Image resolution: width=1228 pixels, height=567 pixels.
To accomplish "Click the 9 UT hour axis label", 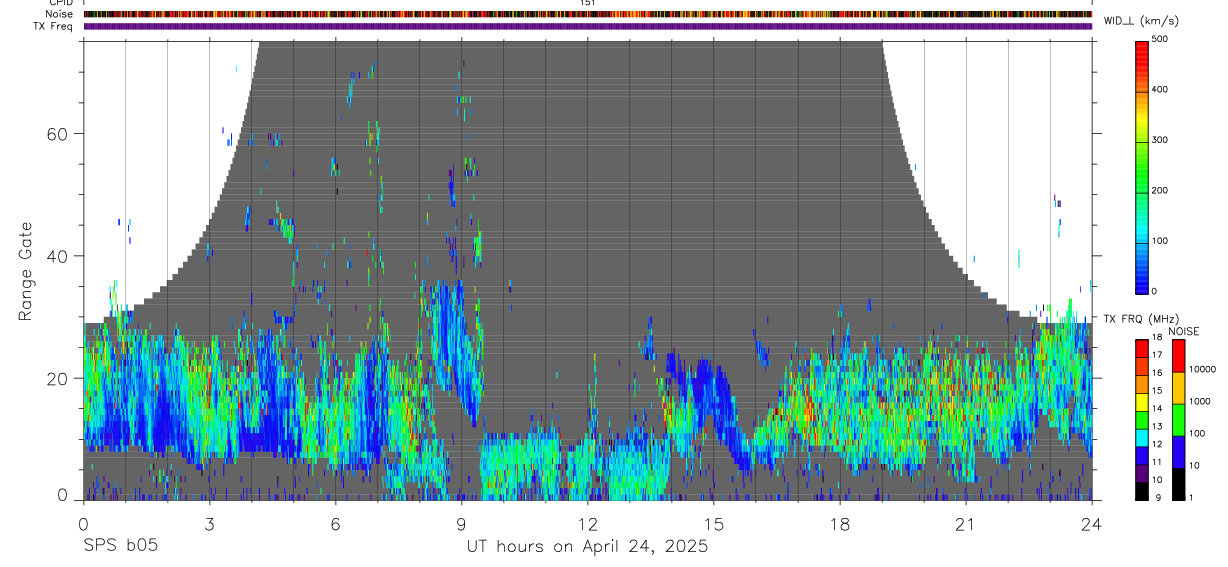I will coord(461,525).
